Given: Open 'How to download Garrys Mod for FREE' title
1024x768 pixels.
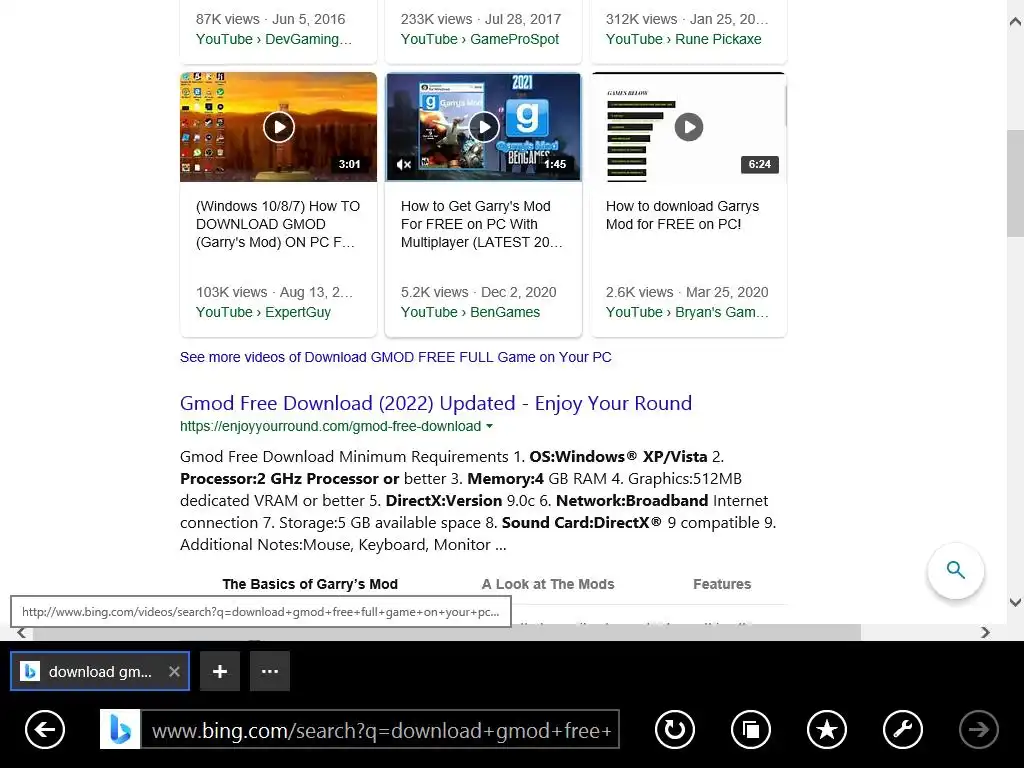Looking at the screenshot, I should (x=682, y=215).
